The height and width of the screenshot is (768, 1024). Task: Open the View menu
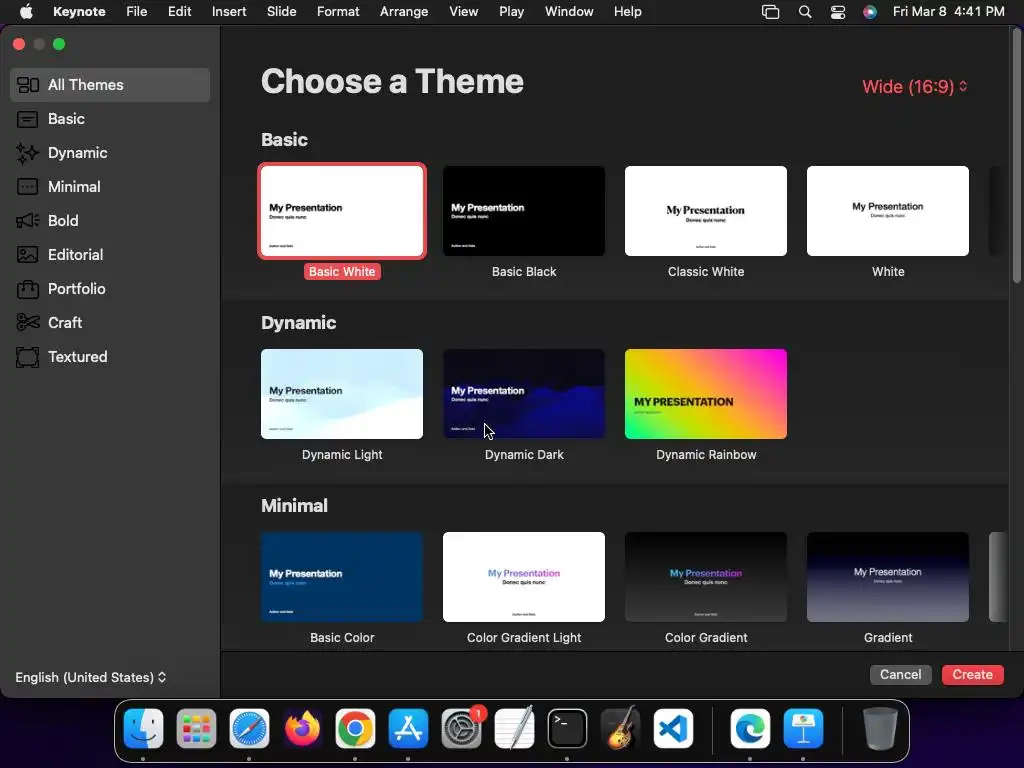tap(463, 12)
